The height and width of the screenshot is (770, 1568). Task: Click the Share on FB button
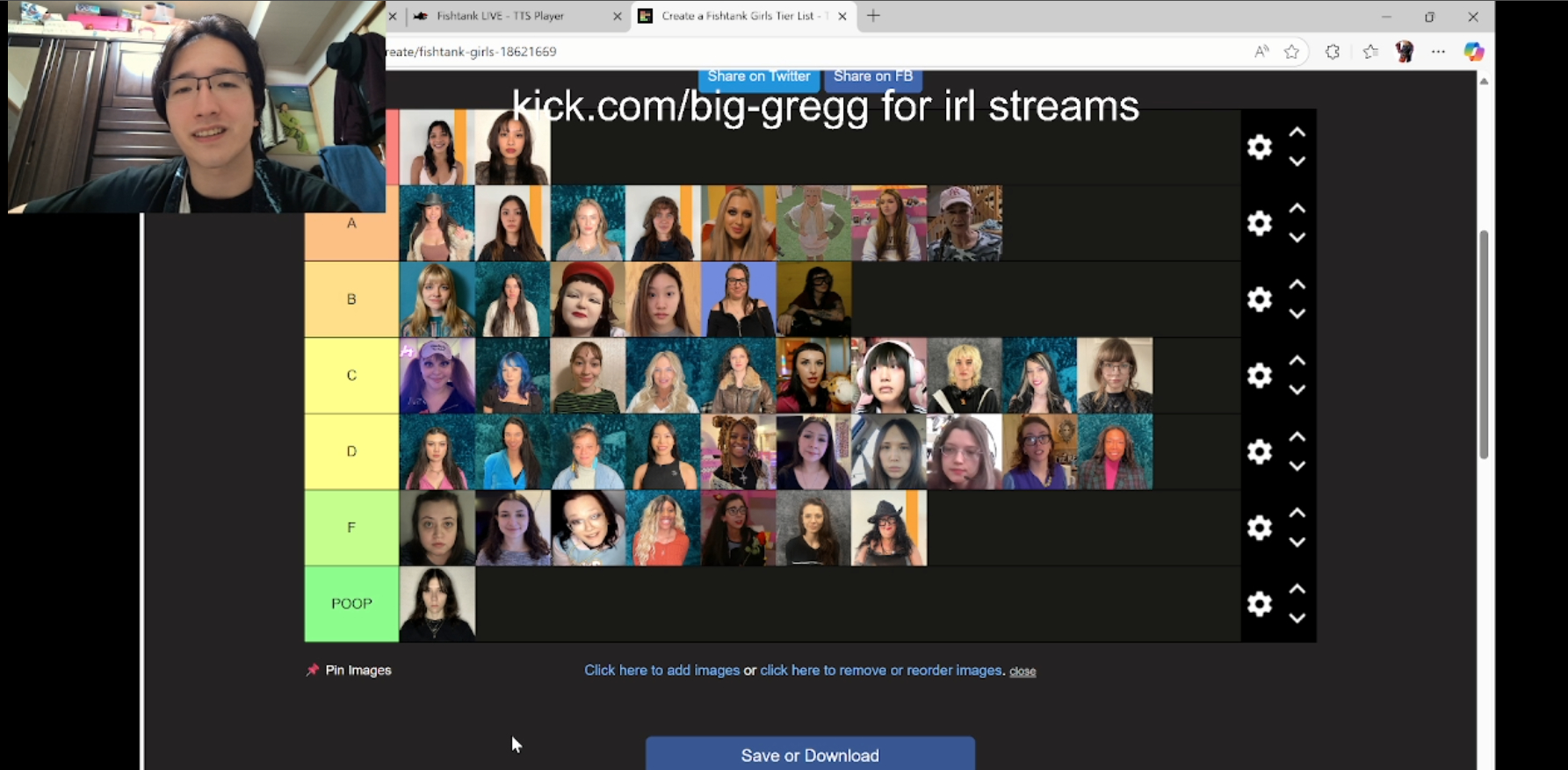click(873, 78)
